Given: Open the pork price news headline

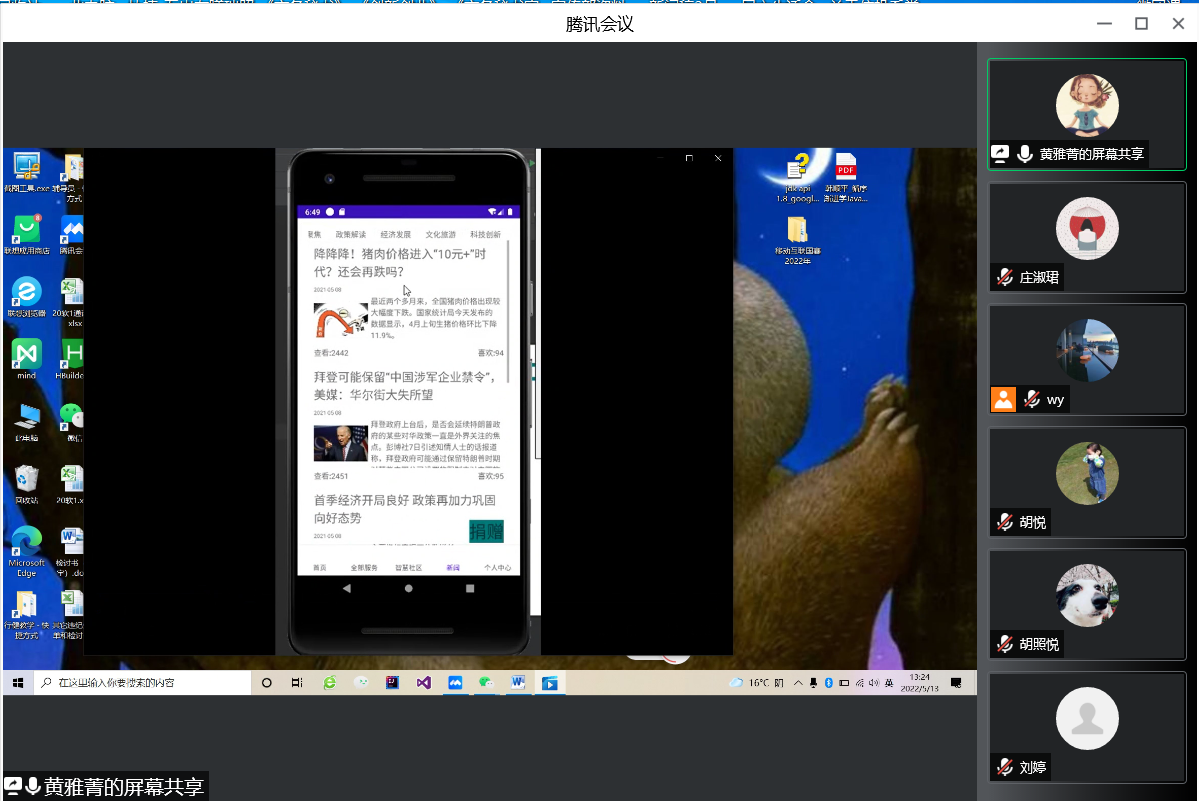Looking at the screenshot, I should pos(400,263).
